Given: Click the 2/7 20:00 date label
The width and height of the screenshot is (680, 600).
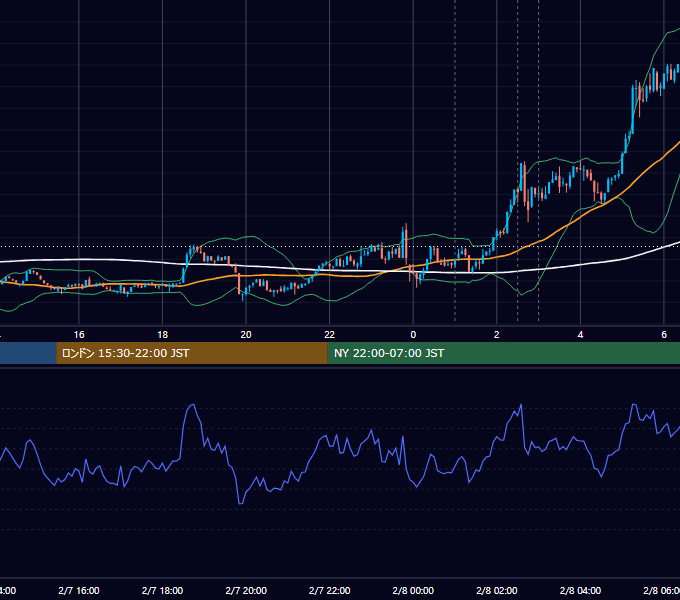Looking at the screenshot, I should pyautogui.click(x=246, y=590).
